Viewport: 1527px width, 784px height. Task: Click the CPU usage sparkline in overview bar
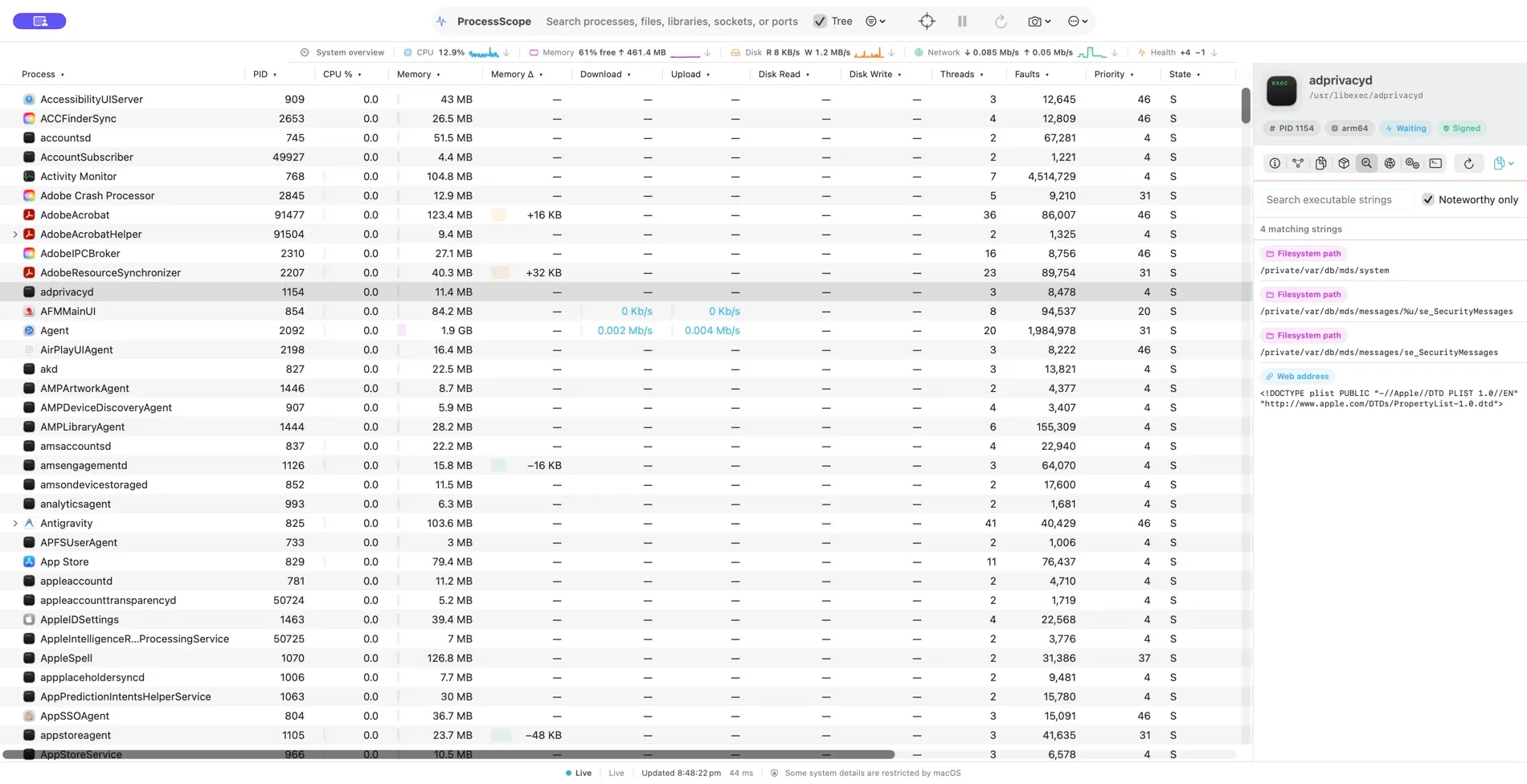tap(484, 53)
